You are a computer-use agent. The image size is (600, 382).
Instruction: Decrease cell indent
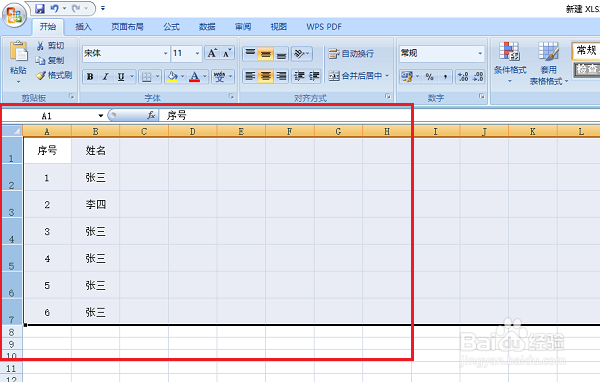pyautogui.click(x=298, y=76)
